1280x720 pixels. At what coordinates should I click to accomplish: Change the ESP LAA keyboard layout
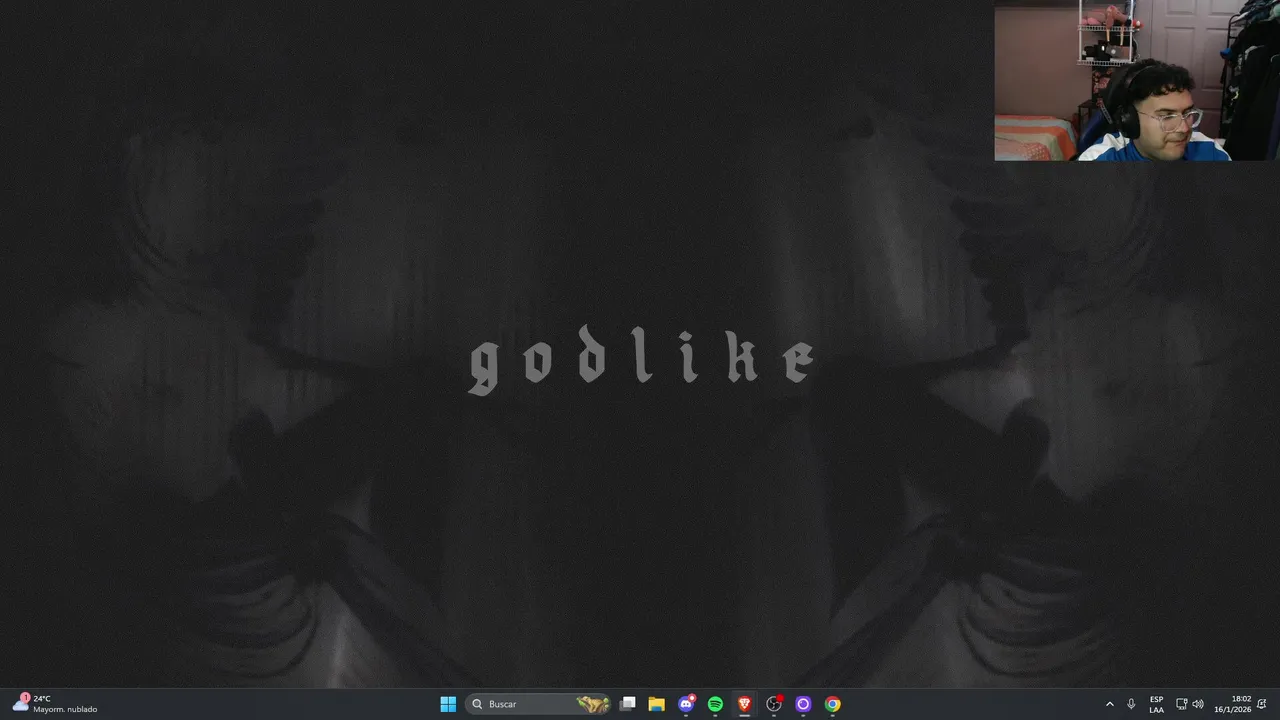click(x=1156, y=704)
